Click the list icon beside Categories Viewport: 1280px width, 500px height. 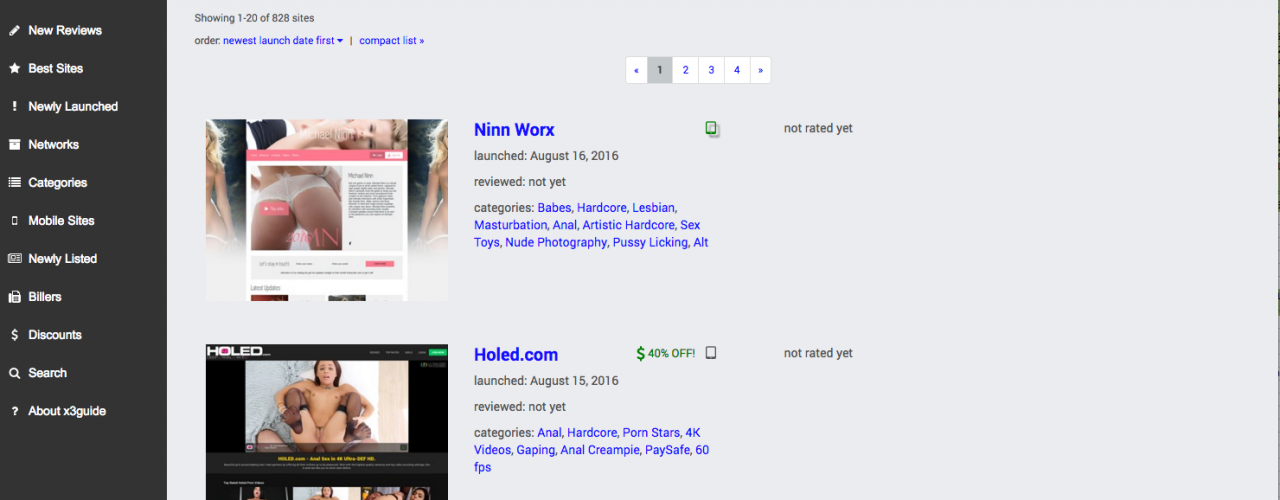[x=14, y=182]
